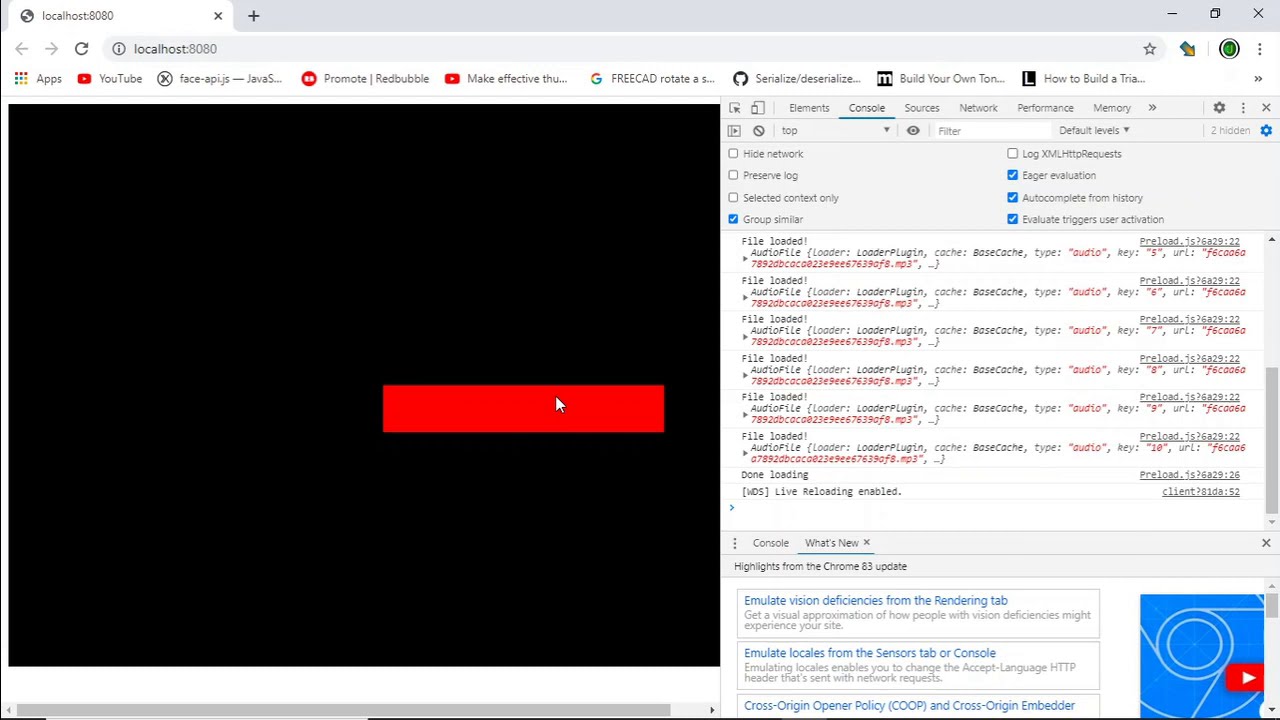Click the console prompt input line
The width and height of the screenshot is (1280, 720).
995,509
